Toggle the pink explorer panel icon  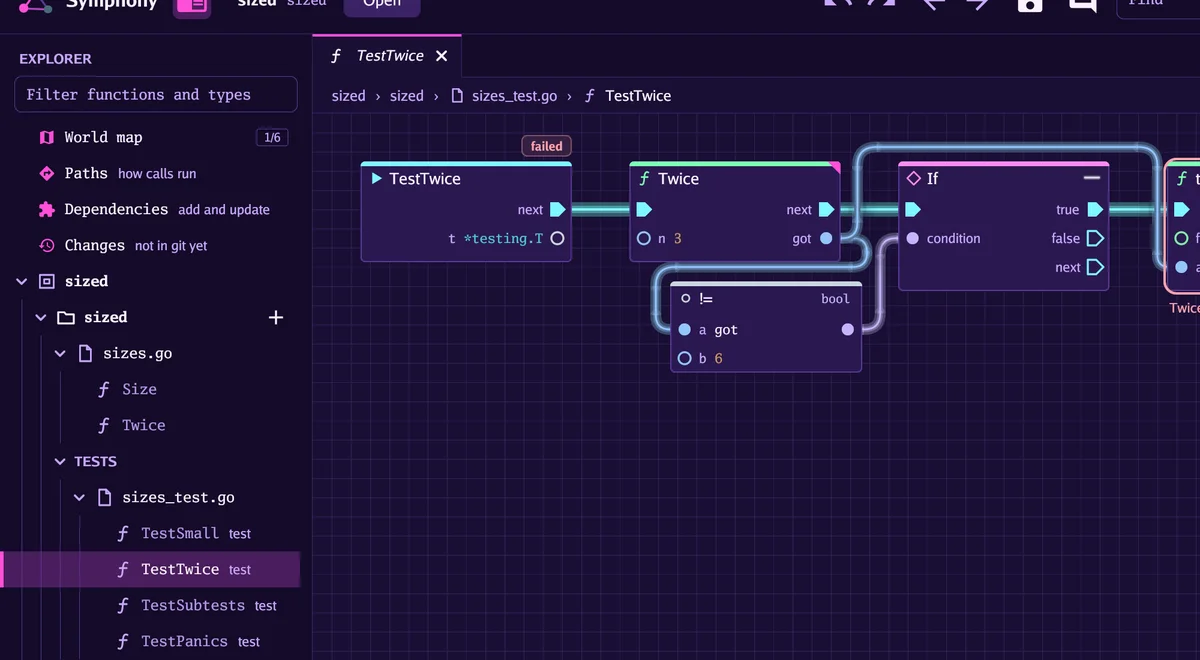(191, 5)
